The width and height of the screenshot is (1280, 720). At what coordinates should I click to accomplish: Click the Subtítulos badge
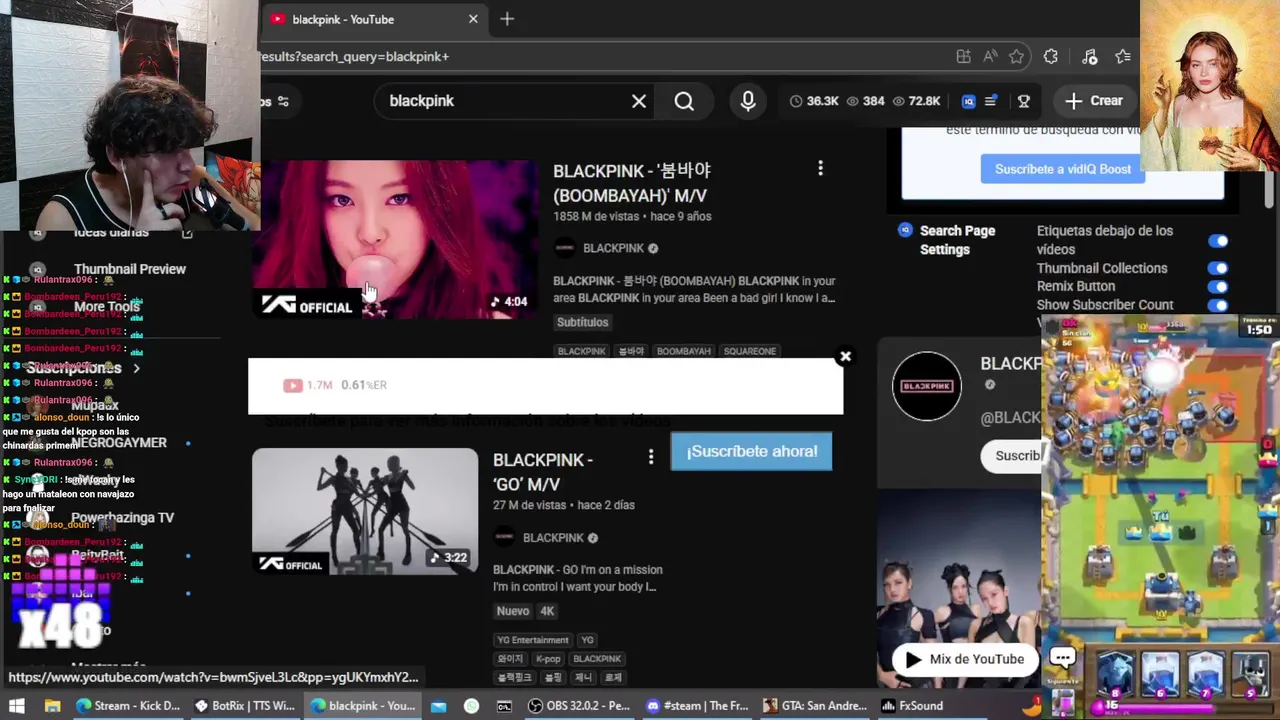click(x=582, y=322)
